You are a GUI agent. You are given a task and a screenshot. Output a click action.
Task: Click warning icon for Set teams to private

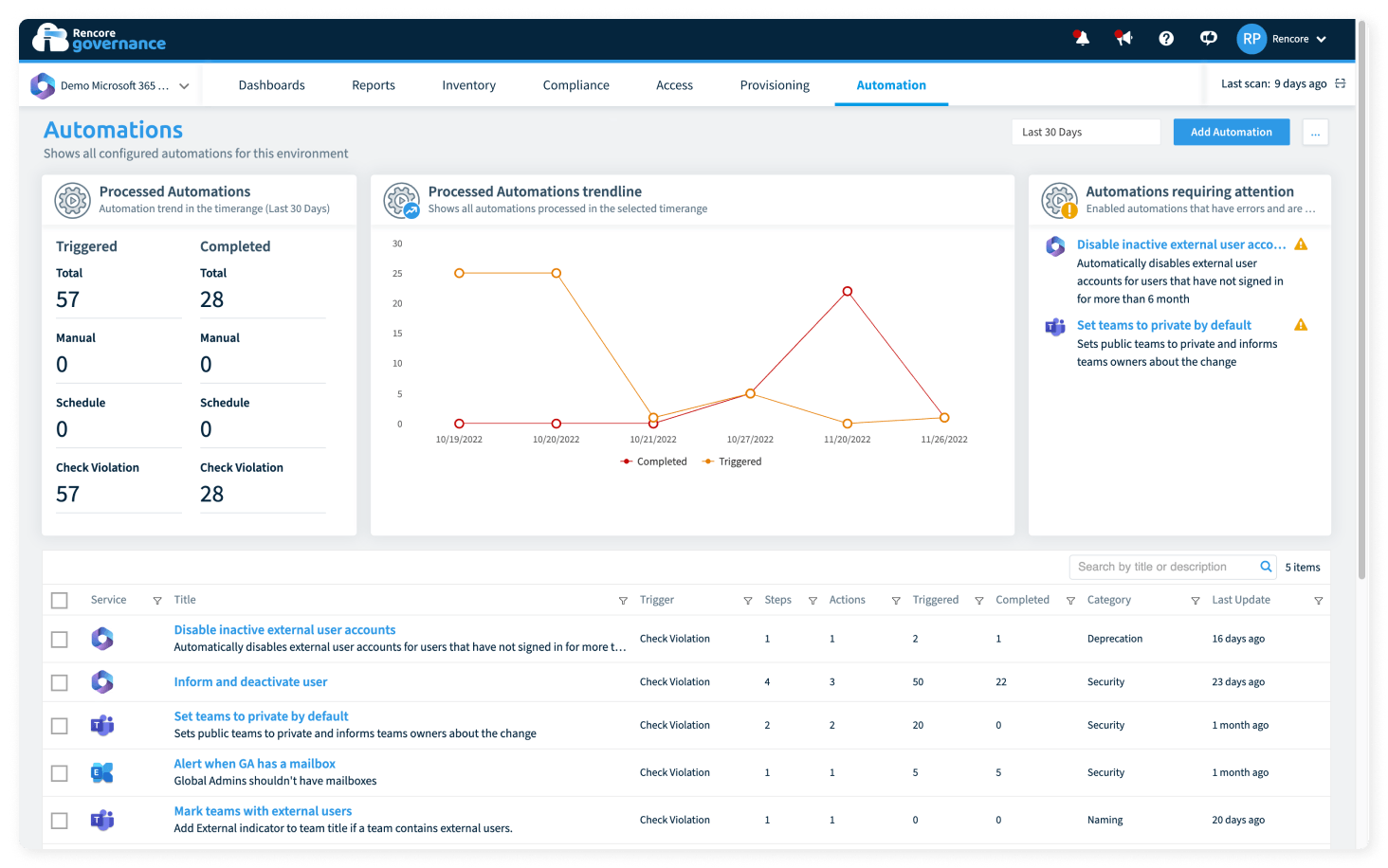(x=1301, y=325)
